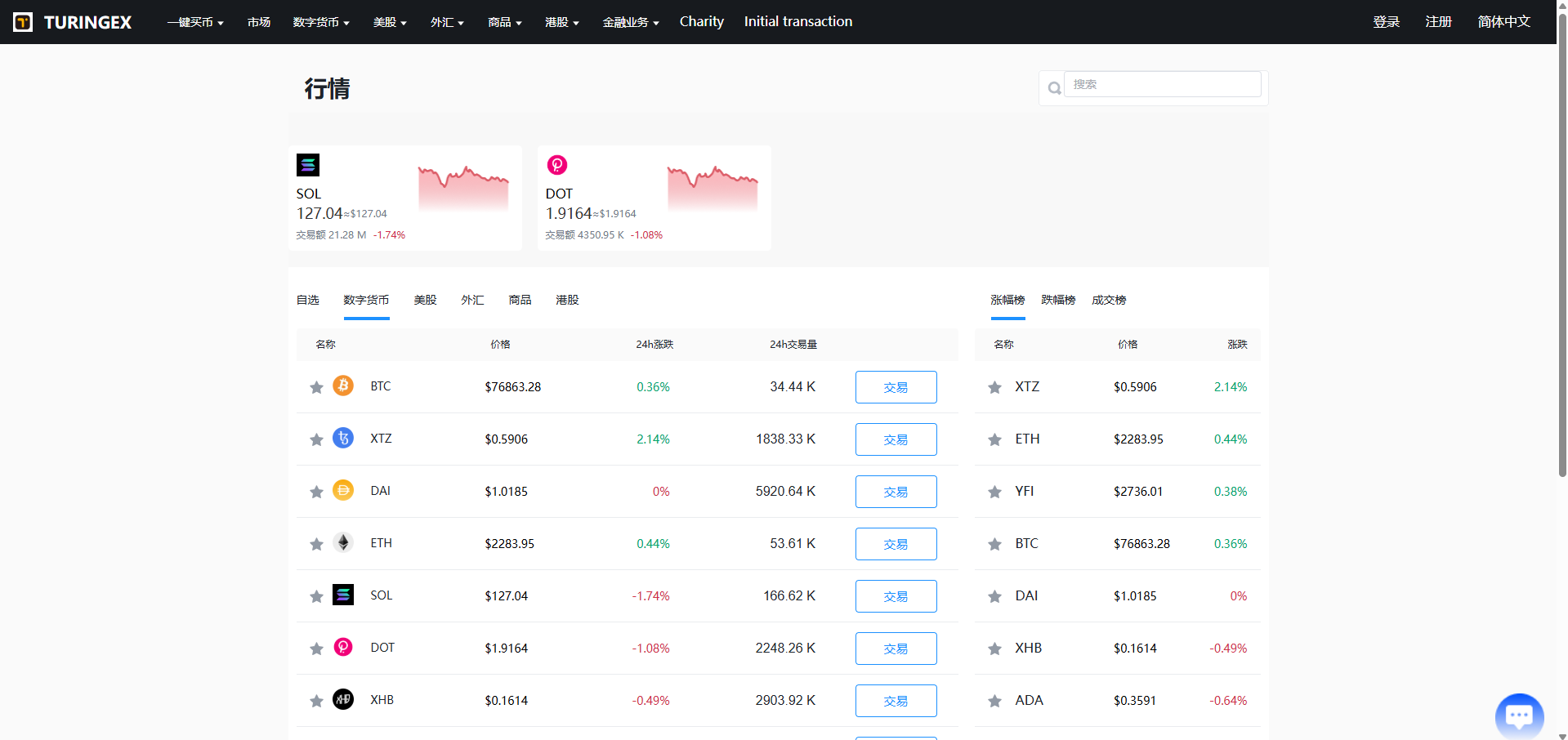Click the 搜索 search input field
This screenshot has height=740, width=1568.
pos(1162,84)
